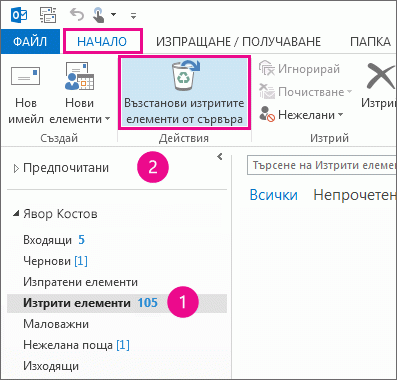
Task: Create new email with Нов имейл
Action: click(x=26, y=93)
